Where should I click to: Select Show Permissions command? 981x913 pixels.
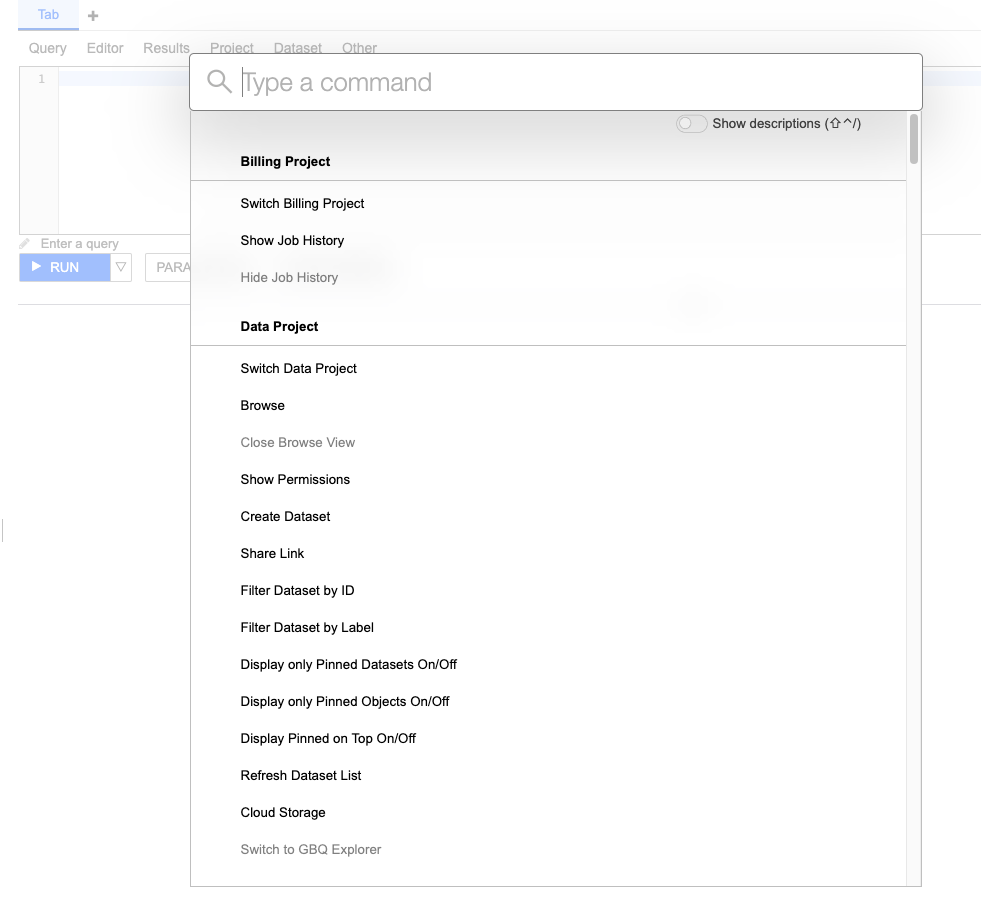295,480
